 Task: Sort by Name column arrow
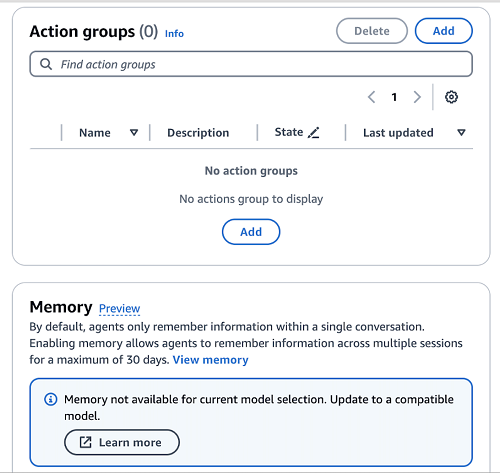(x=134, y=133)
